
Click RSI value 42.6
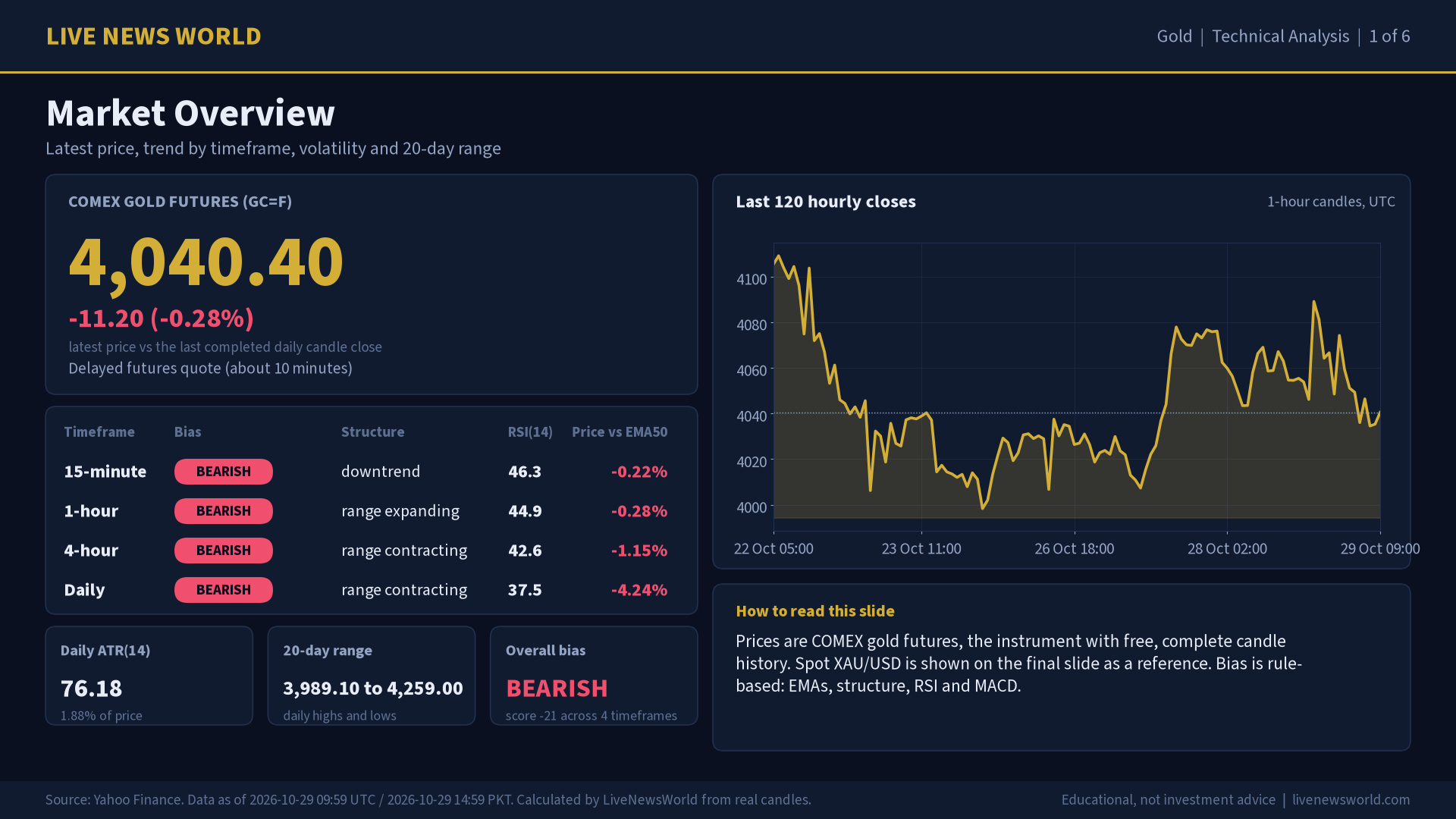525,551
